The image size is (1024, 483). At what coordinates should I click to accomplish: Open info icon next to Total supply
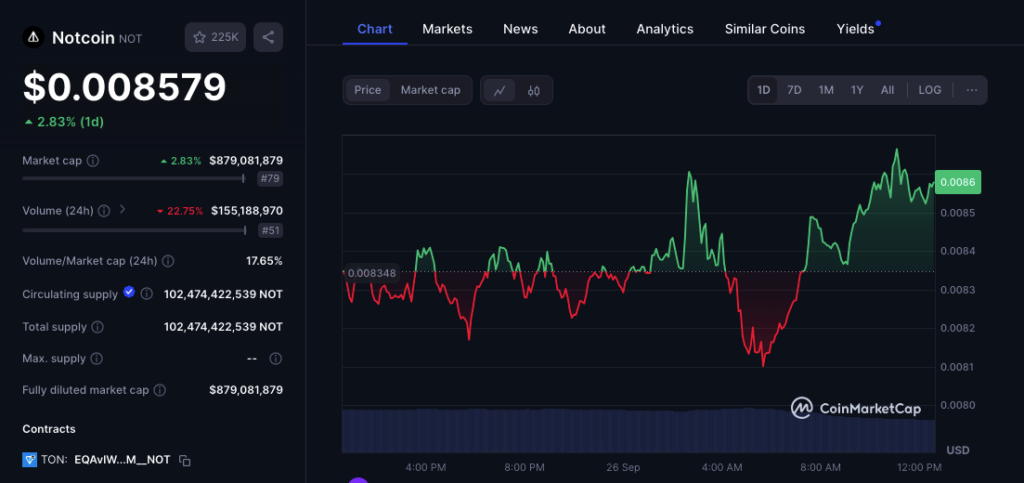97,326
